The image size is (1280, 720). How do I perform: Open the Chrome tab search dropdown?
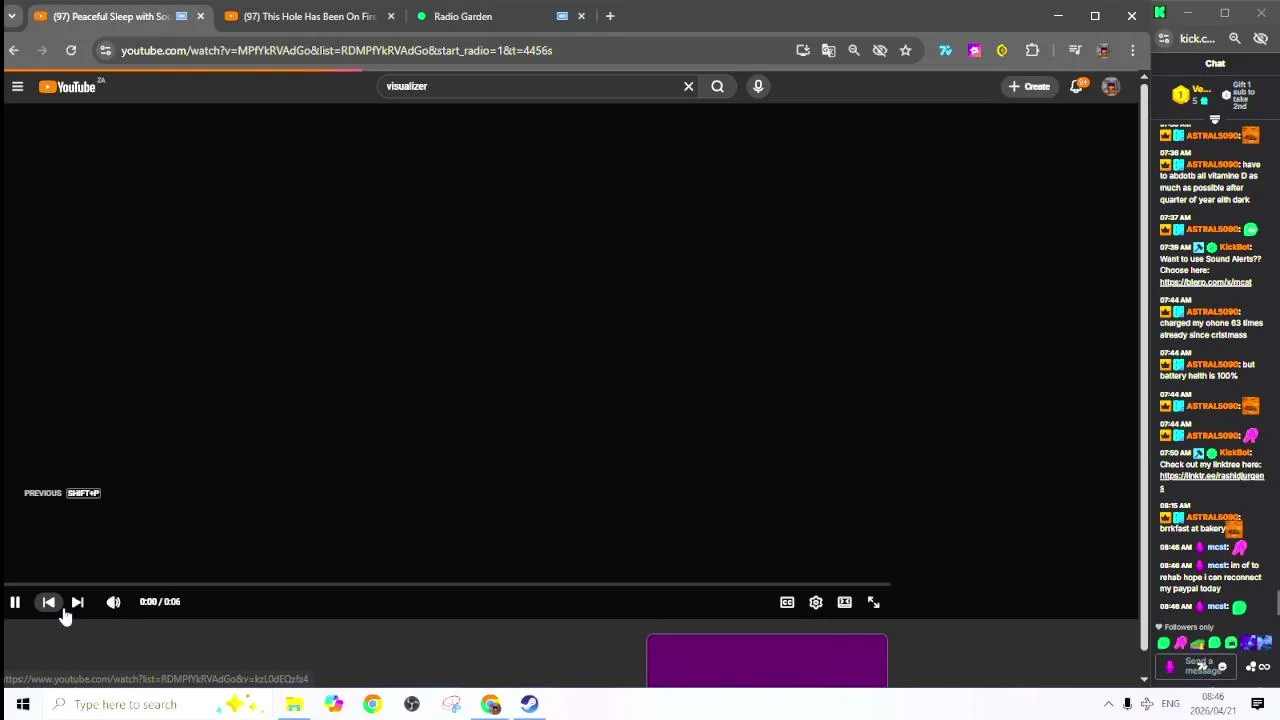tap(11, 16)
